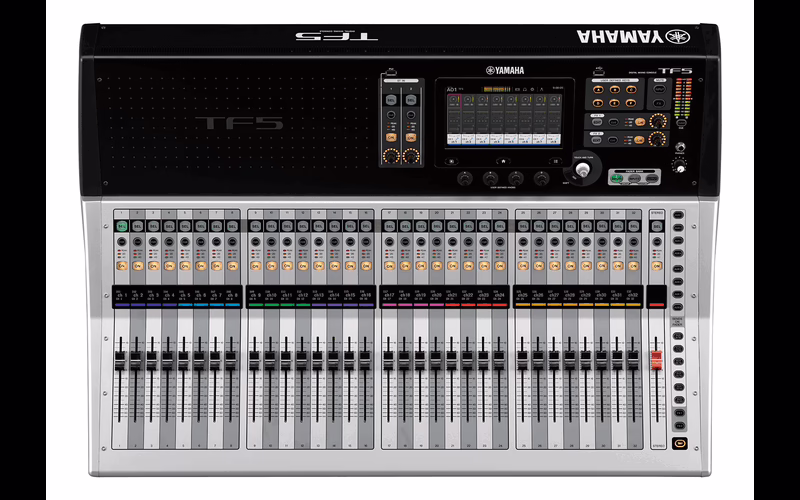Click the channel 1 fader knob

click(120, 360)
